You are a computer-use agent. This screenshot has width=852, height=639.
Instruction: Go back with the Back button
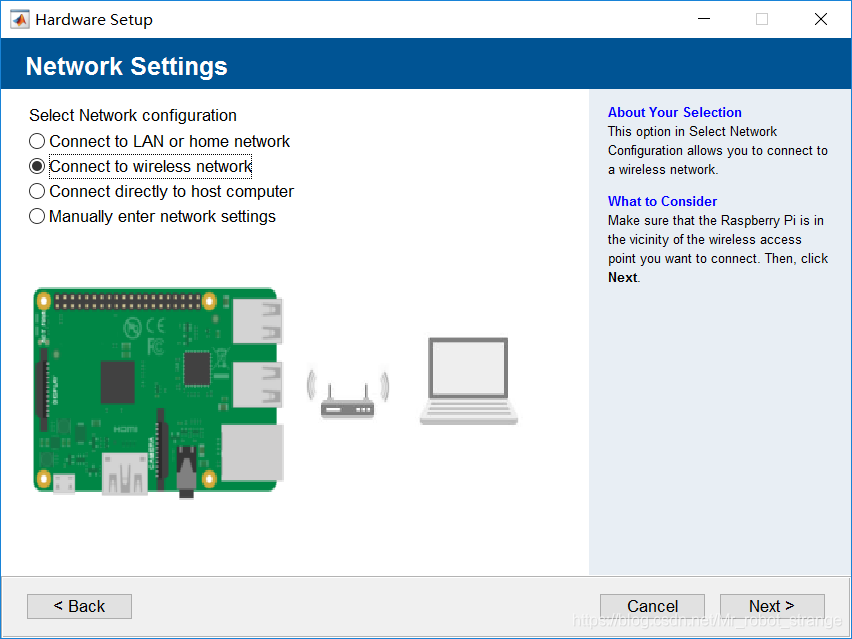click(x=79, y=606)
